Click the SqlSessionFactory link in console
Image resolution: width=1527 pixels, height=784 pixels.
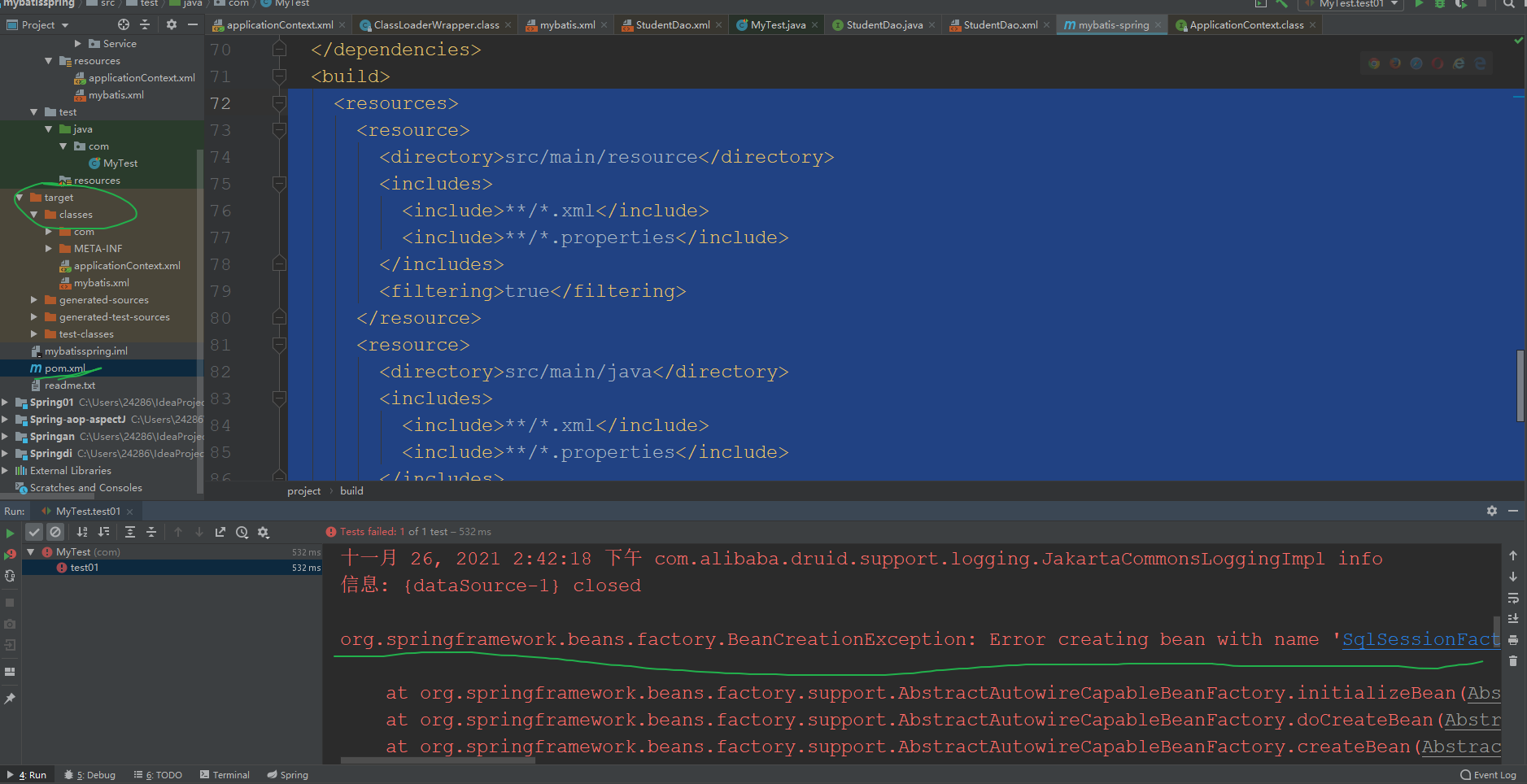1420,639
